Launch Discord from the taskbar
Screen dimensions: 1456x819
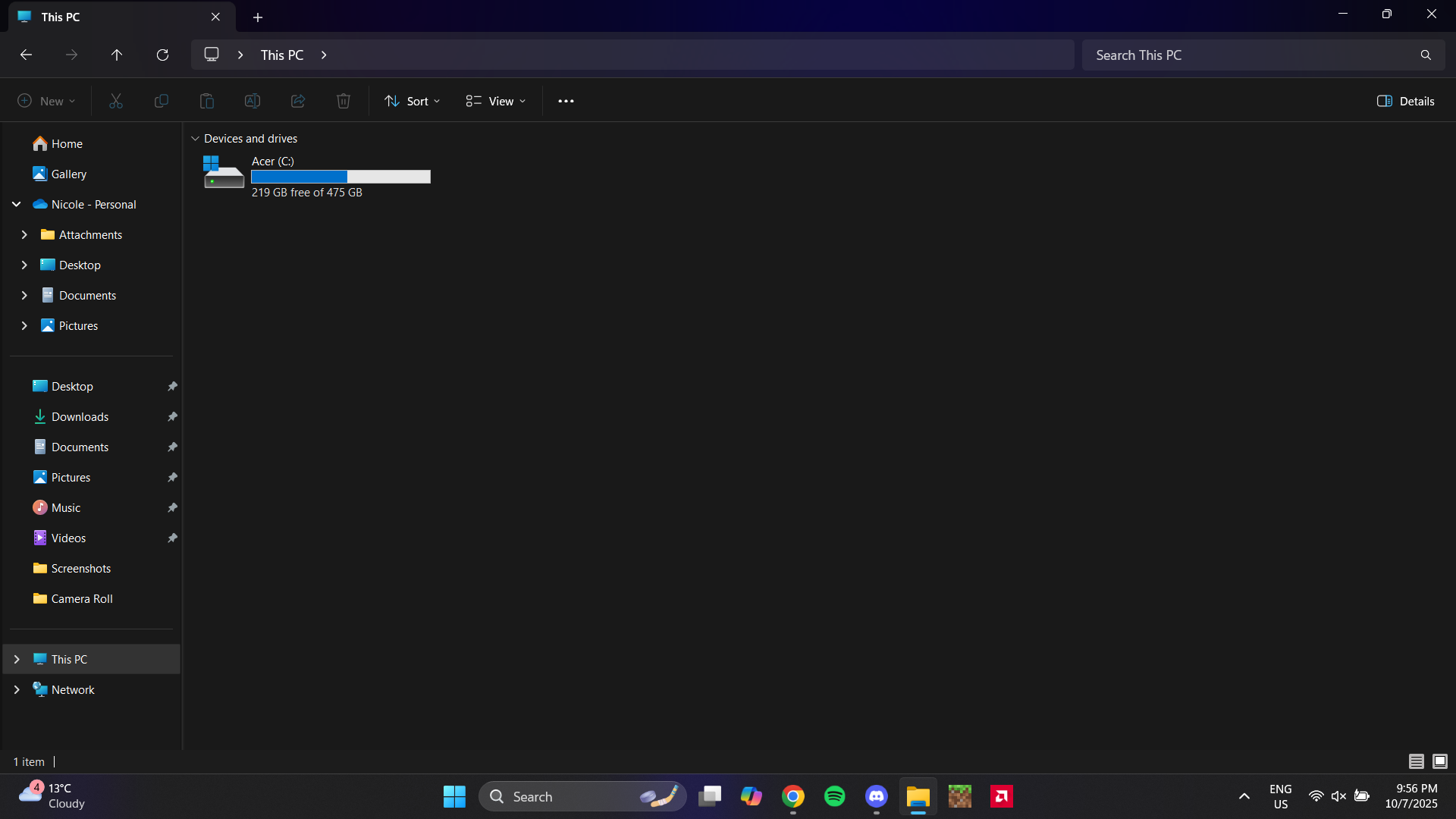[x=876, y=796]
